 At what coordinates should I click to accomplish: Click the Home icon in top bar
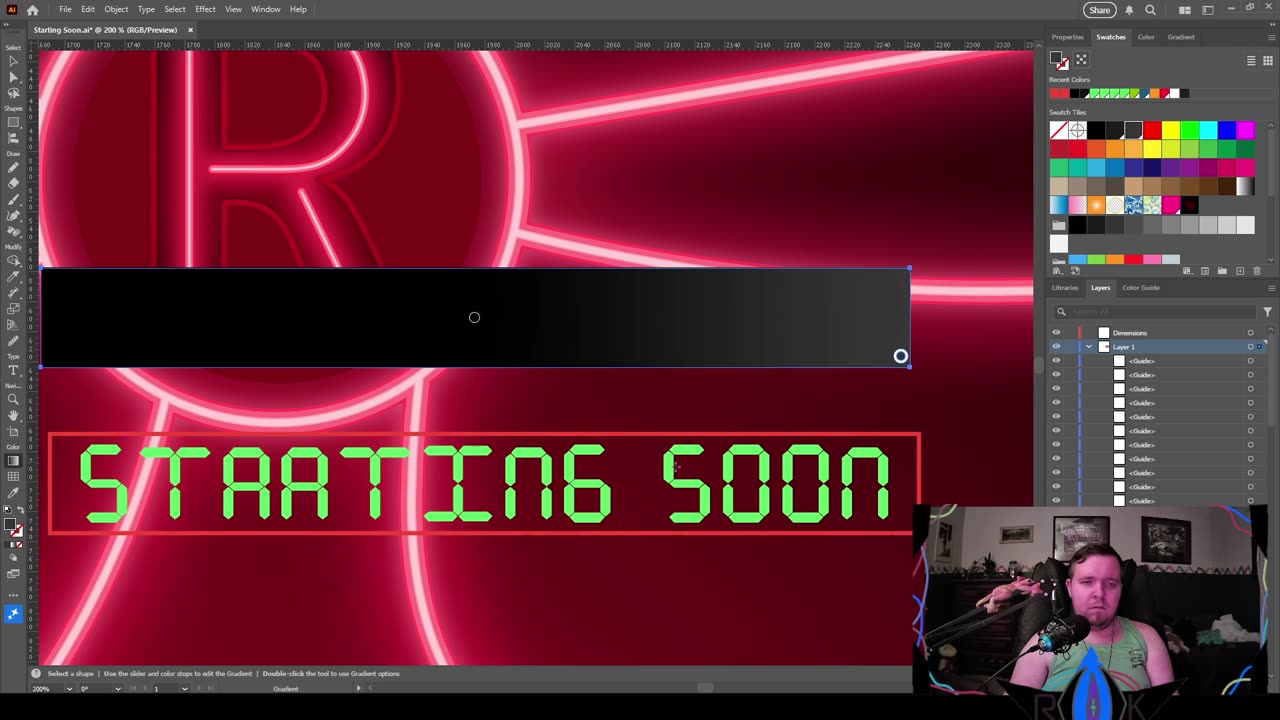coord(33,10)
